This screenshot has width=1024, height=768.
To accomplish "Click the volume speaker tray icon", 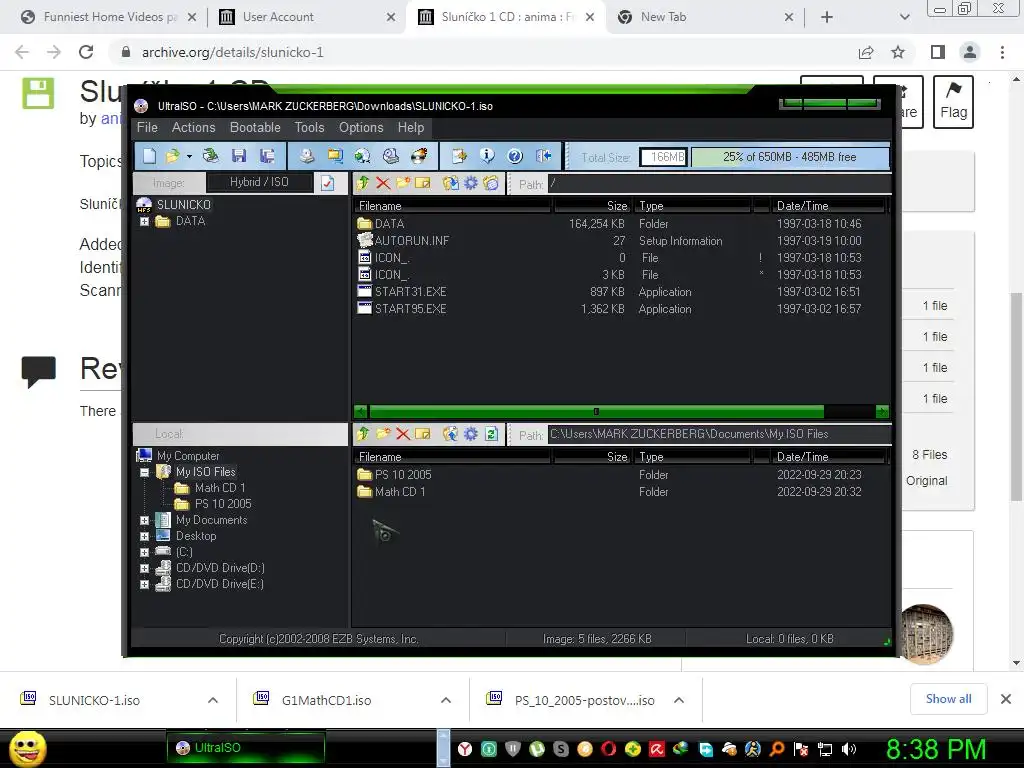I will pyautogui.click(x=849, y=749).
